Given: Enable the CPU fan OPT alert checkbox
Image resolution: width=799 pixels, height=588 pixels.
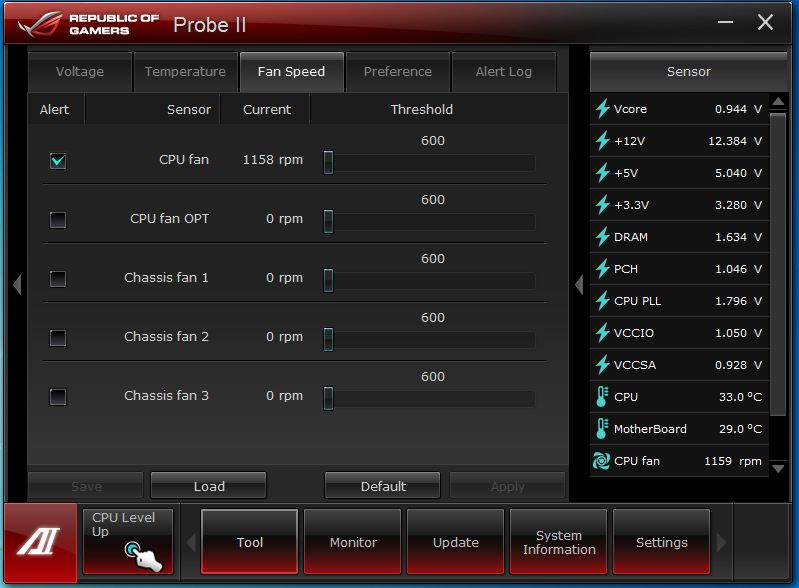Looking at the screenshot, I should tap(58, 220).
